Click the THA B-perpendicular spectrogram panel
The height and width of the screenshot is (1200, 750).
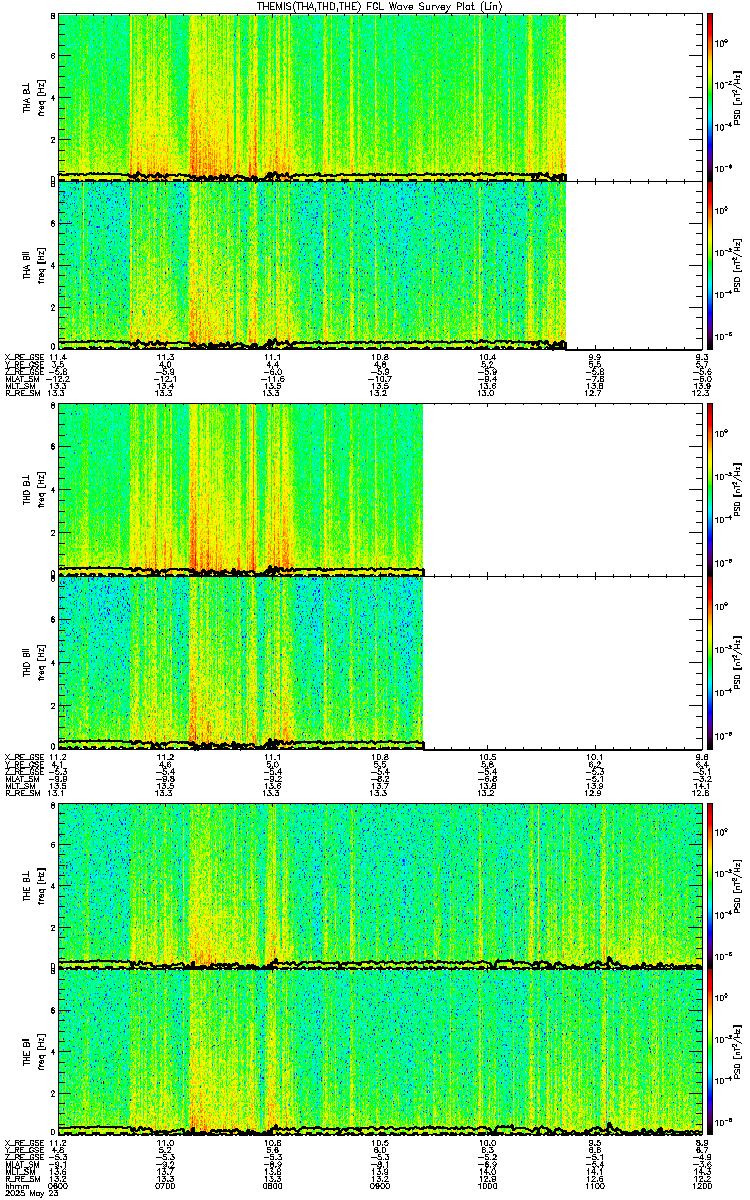[379, 96]
